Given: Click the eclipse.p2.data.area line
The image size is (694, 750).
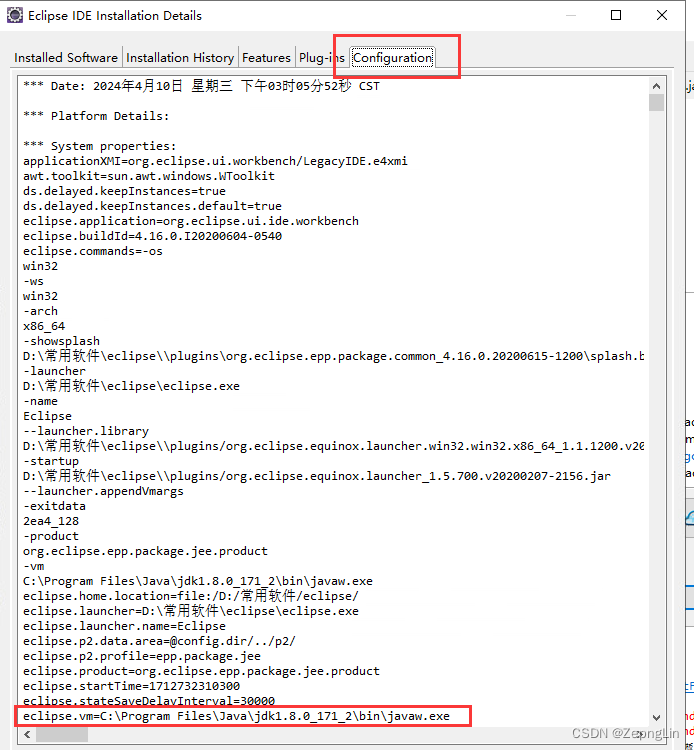Looking at the screenshot, I should pos(159,641).
